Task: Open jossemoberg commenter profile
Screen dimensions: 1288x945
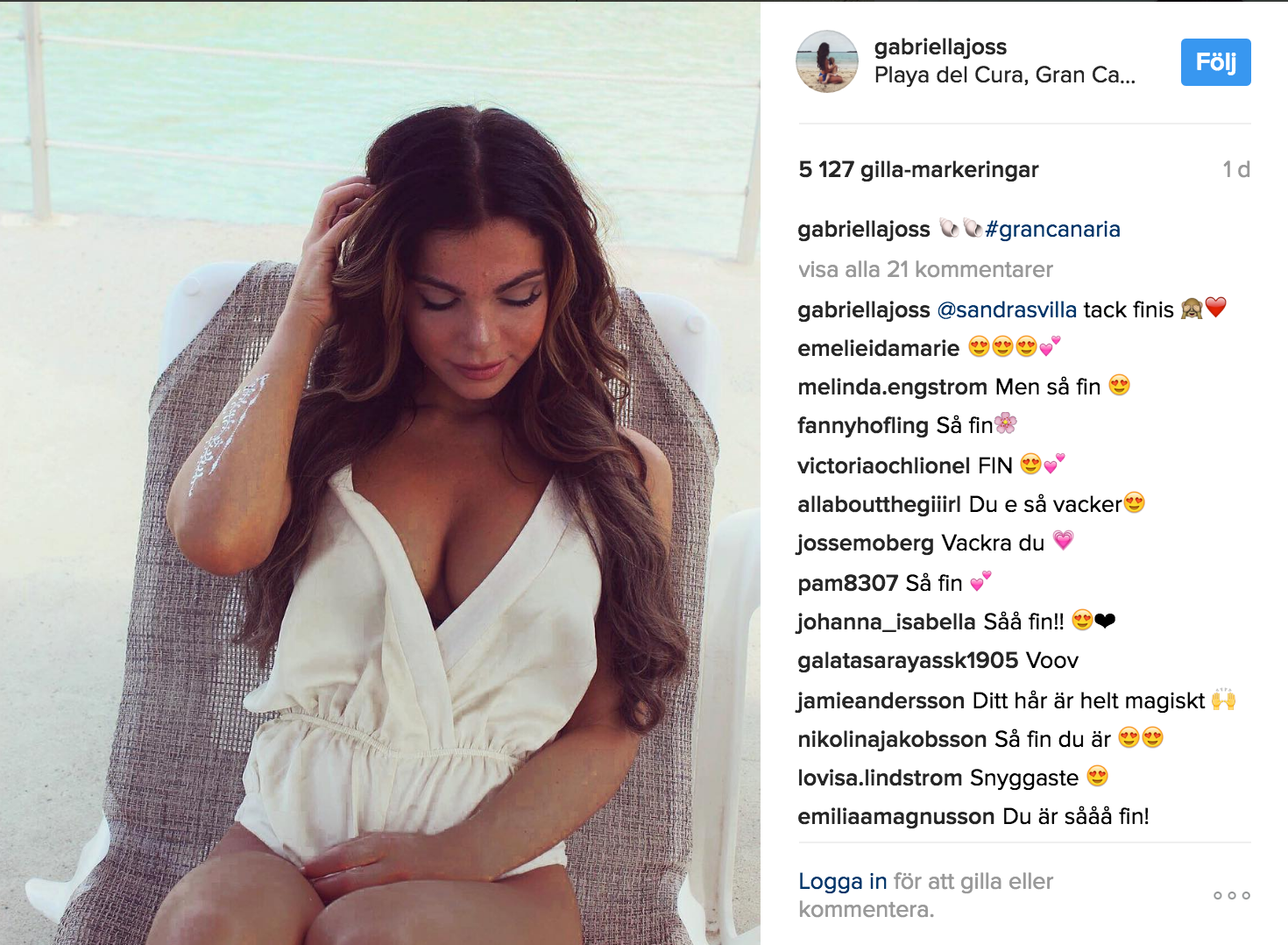Action: (866, 543)
